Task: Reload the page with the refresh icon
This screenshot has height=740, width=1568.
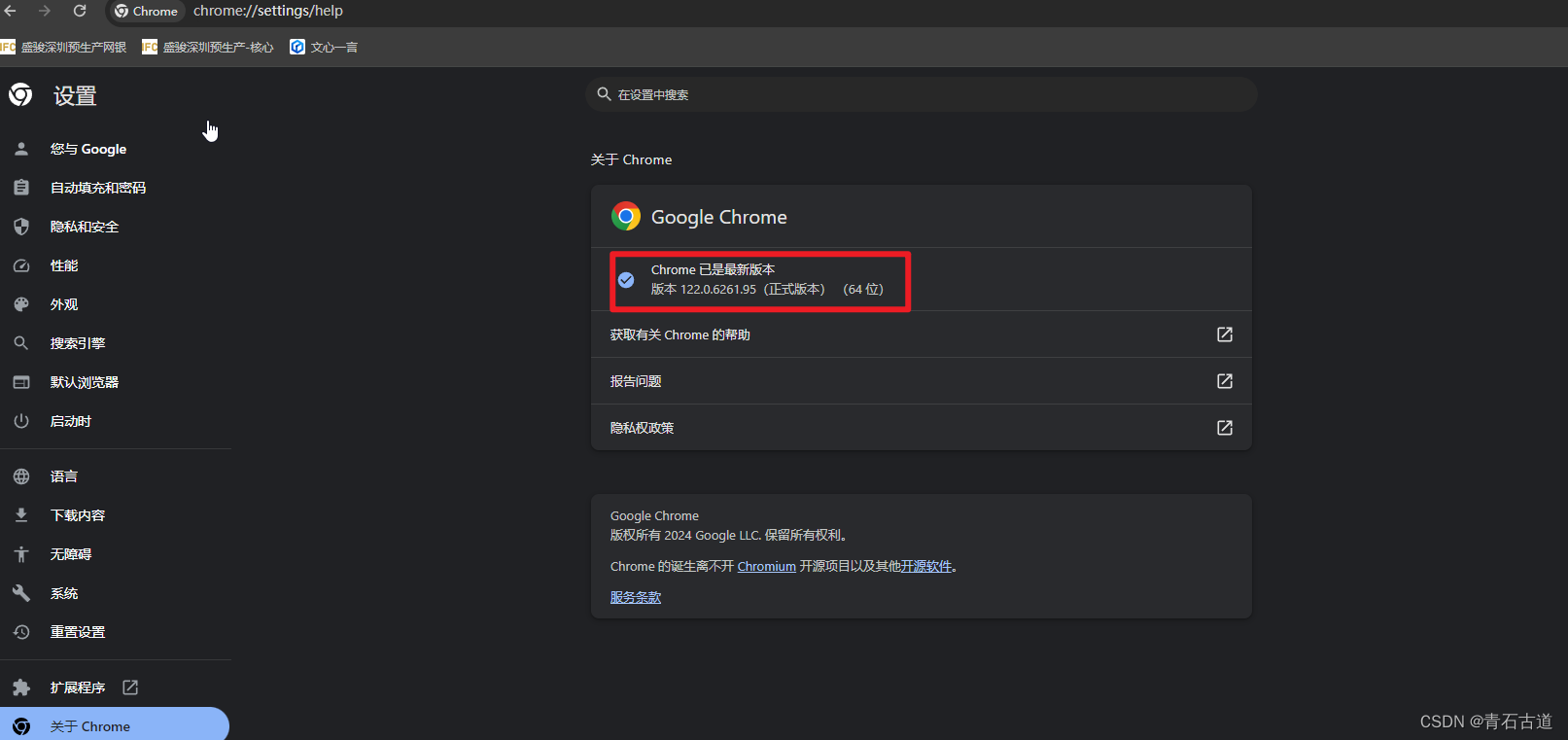Action: pyautogui.click(x=80, y=11)
